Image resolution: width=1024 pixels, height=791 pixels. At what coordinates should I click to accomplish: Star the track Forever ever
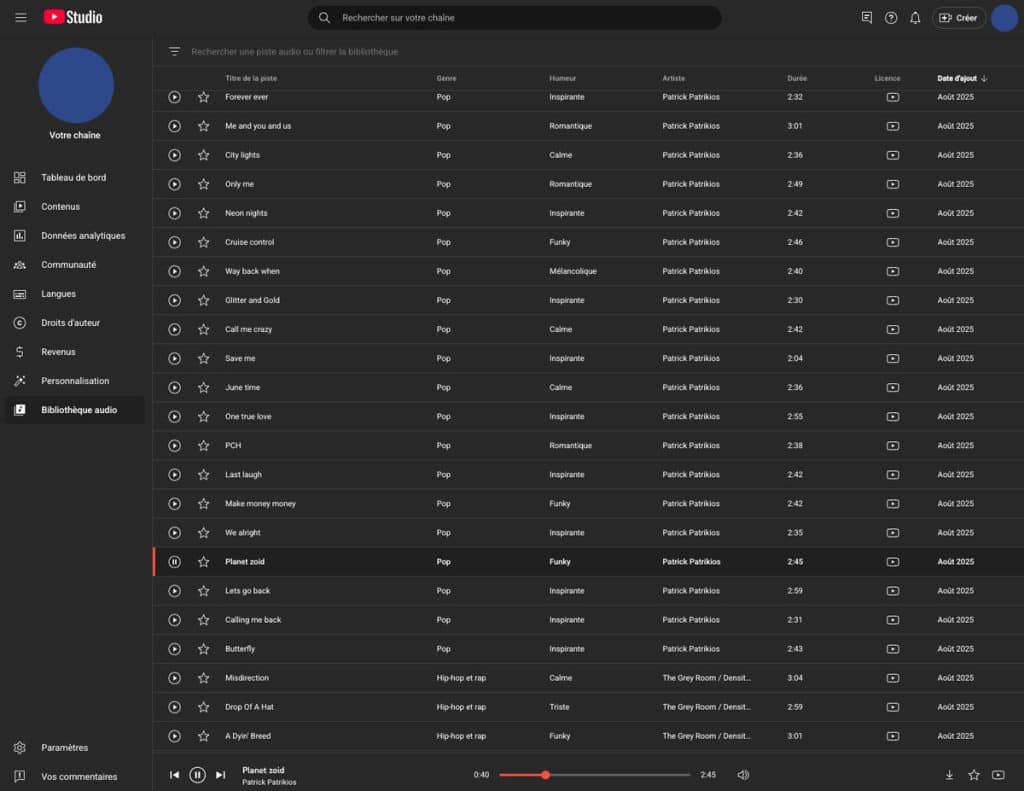204,97
